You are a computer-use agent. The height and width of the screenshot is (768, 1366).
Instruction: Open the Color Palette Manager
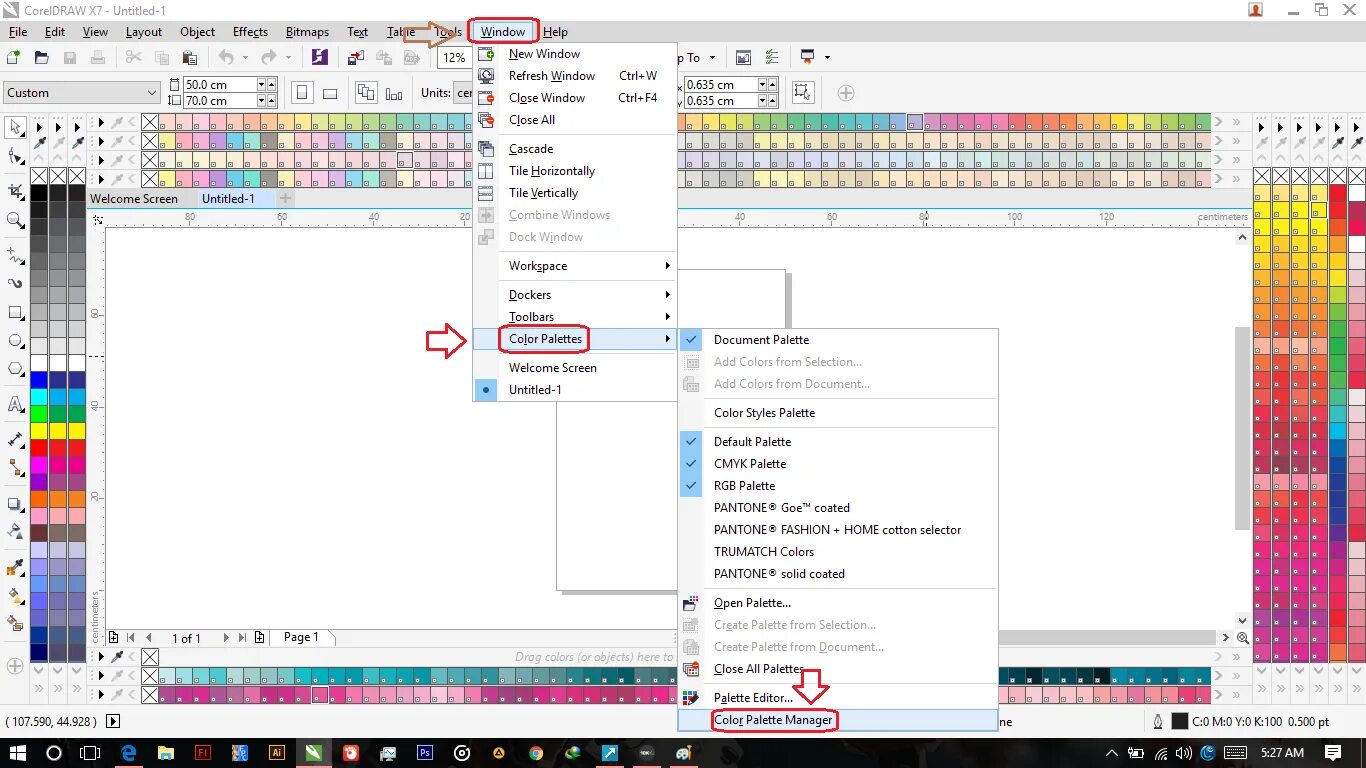(838, 720)
